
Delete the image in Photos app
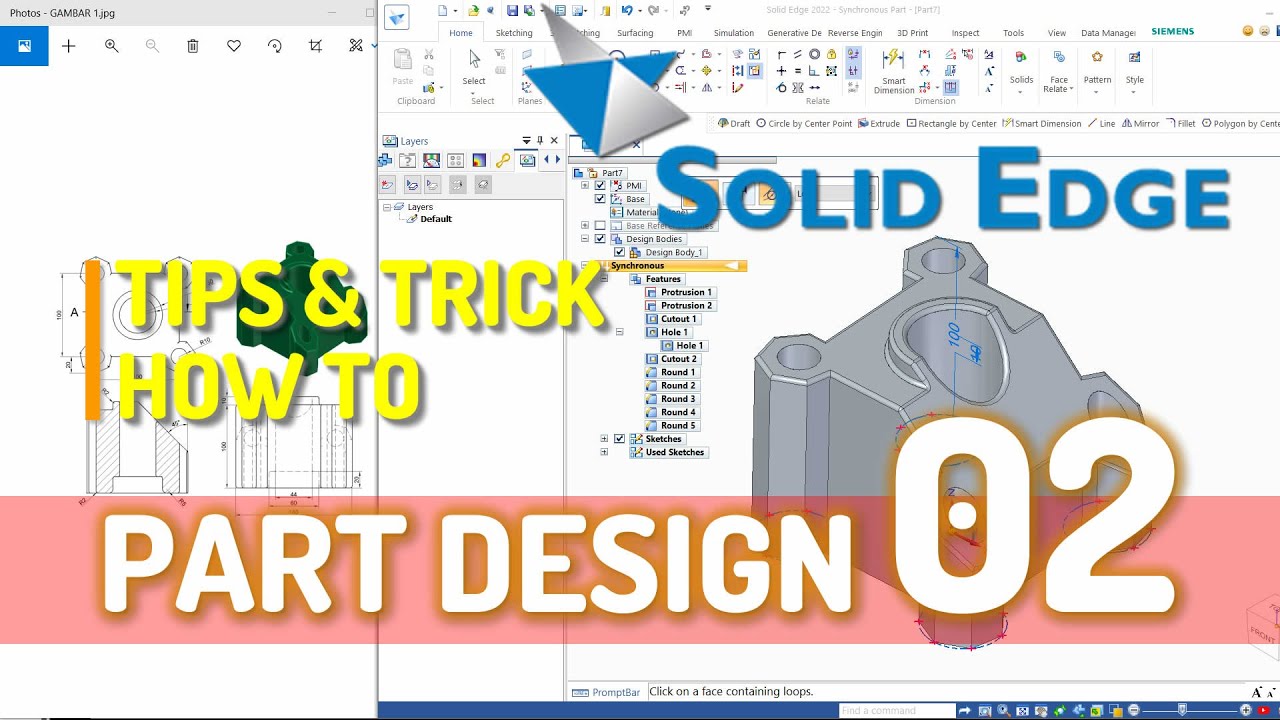click(193, 46)
